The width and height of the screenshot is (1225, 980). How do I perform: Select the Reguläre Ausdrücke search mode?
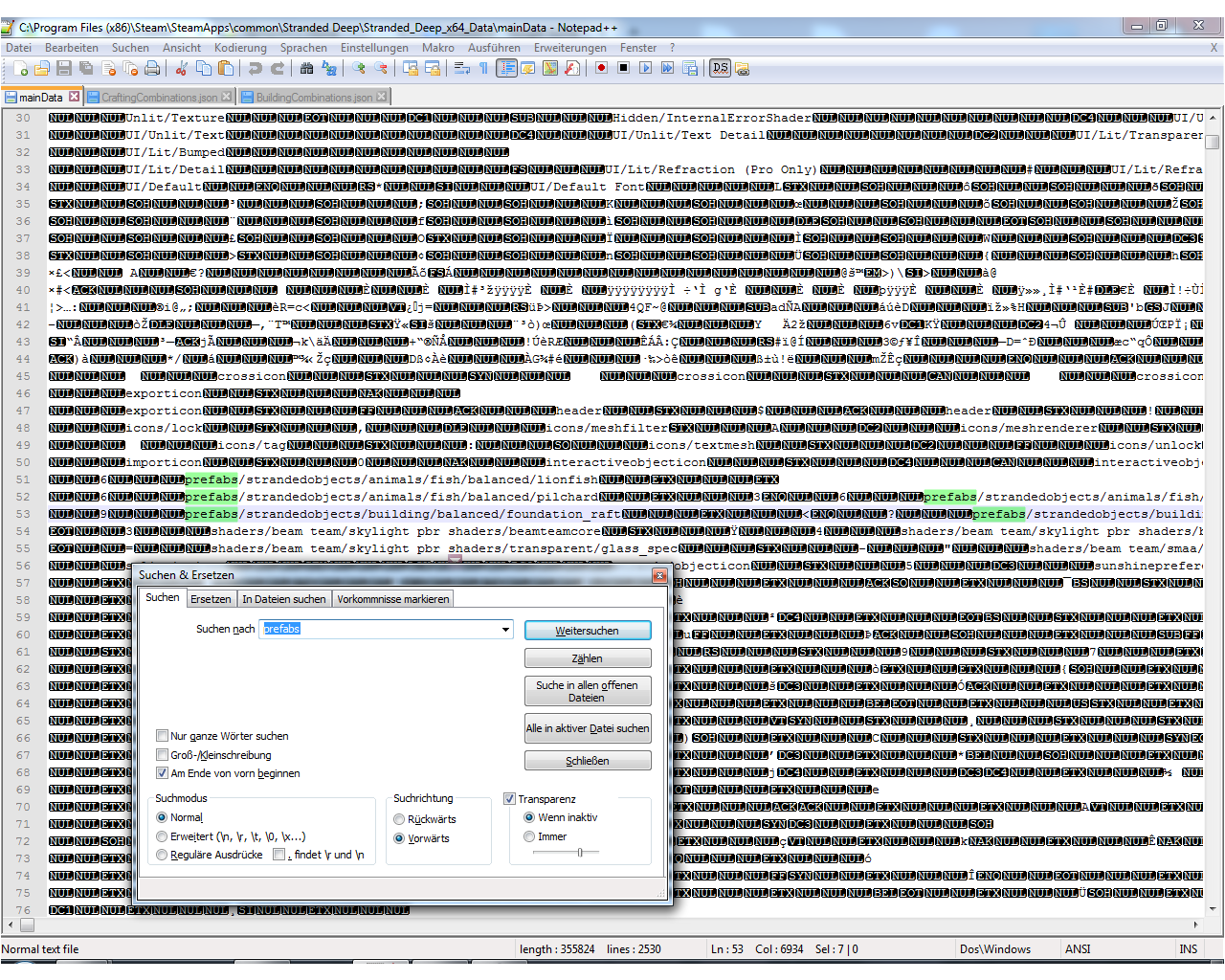162,855
